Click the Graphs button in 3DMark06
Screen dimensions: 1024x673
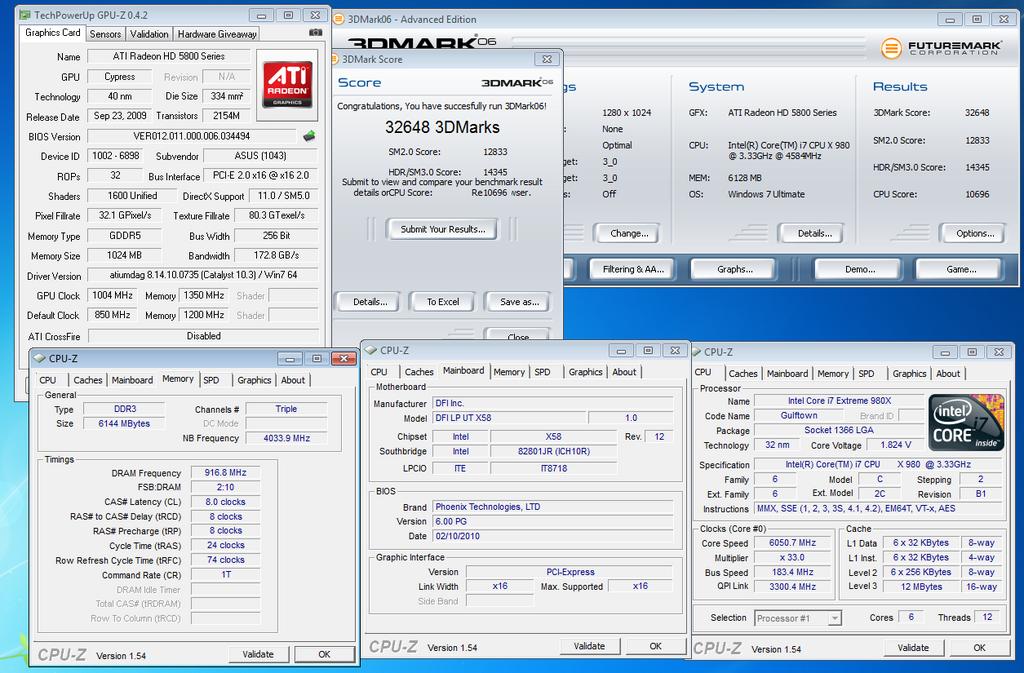tap(735, 269)
